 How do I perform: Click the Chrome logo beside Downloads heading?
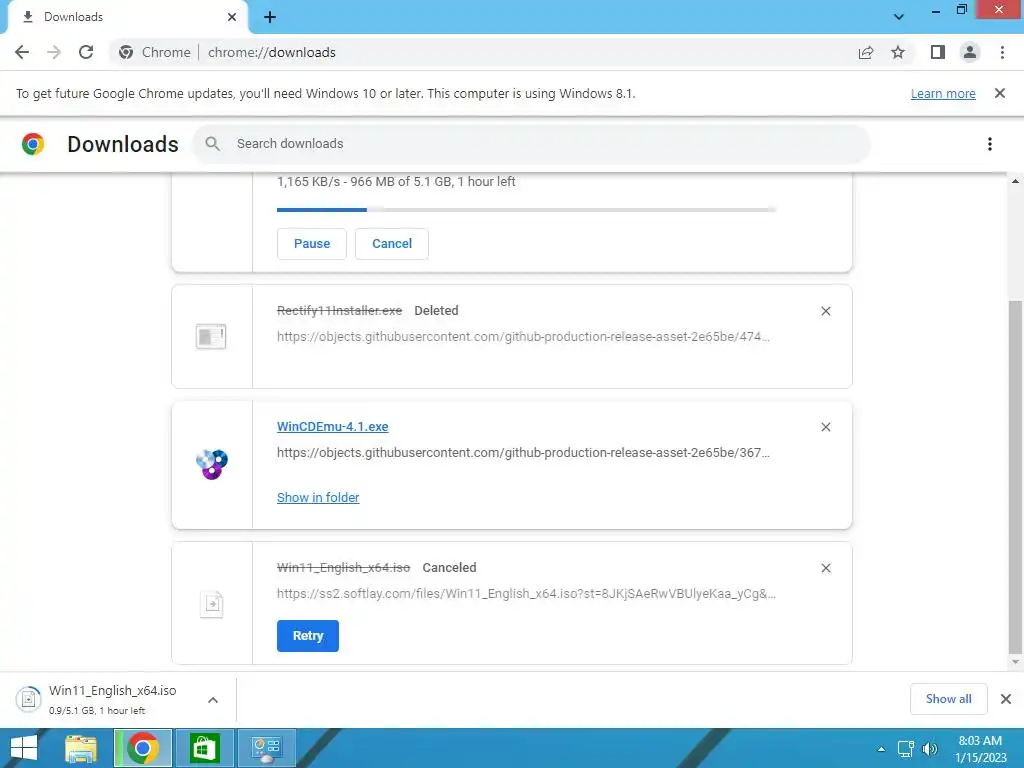(33, 144)
